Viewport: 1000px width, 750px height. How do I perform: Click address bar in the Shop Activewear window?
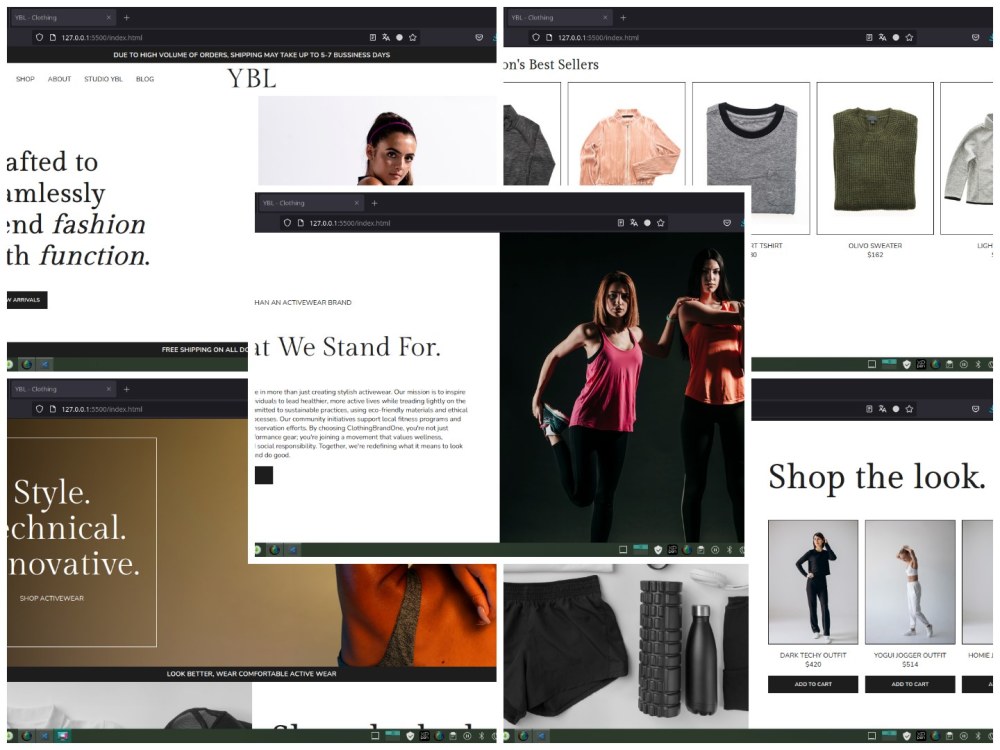[102, 409]
